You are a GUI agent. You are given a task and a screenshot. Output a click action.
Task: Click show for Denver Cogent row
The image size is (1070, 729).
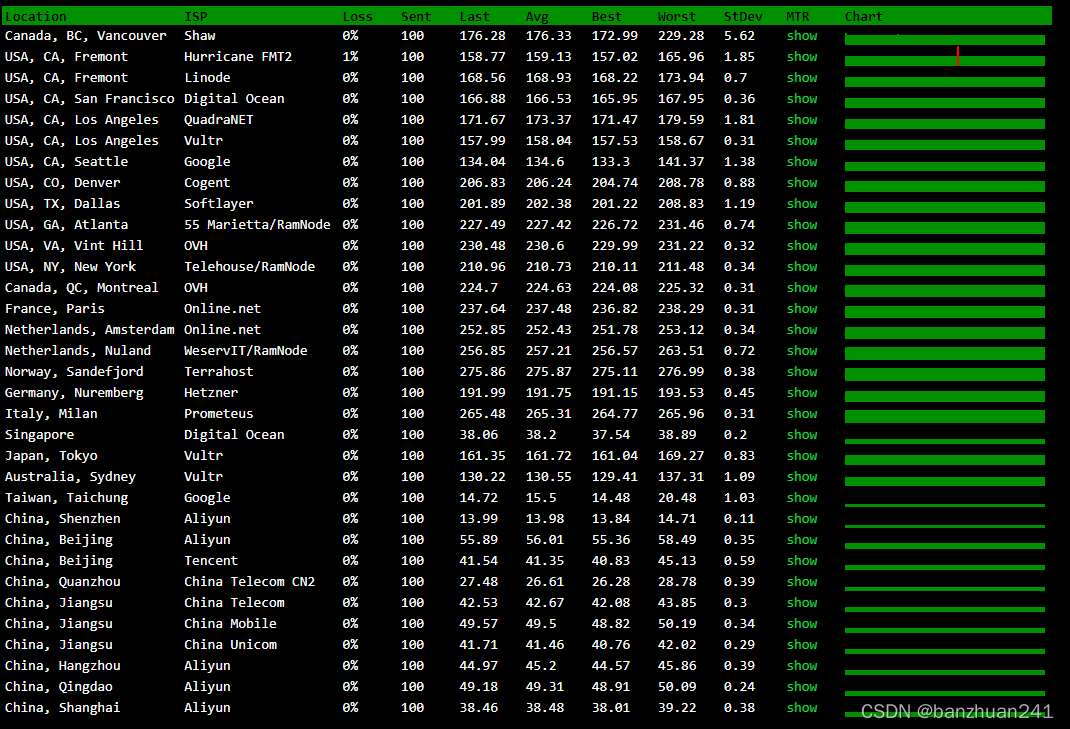(x=802, y=183)
